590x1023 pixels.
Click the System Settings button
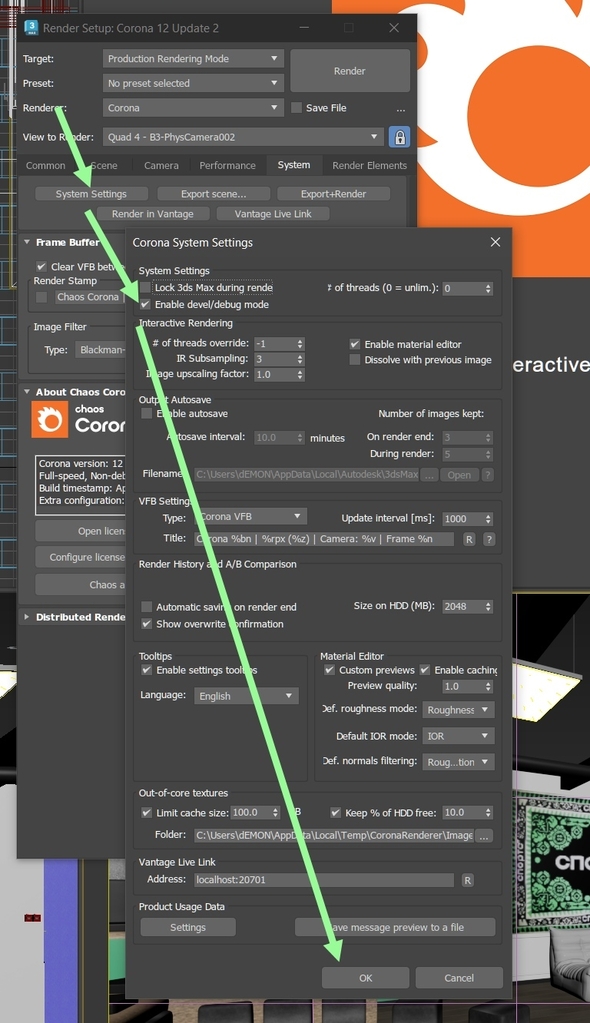91,194
